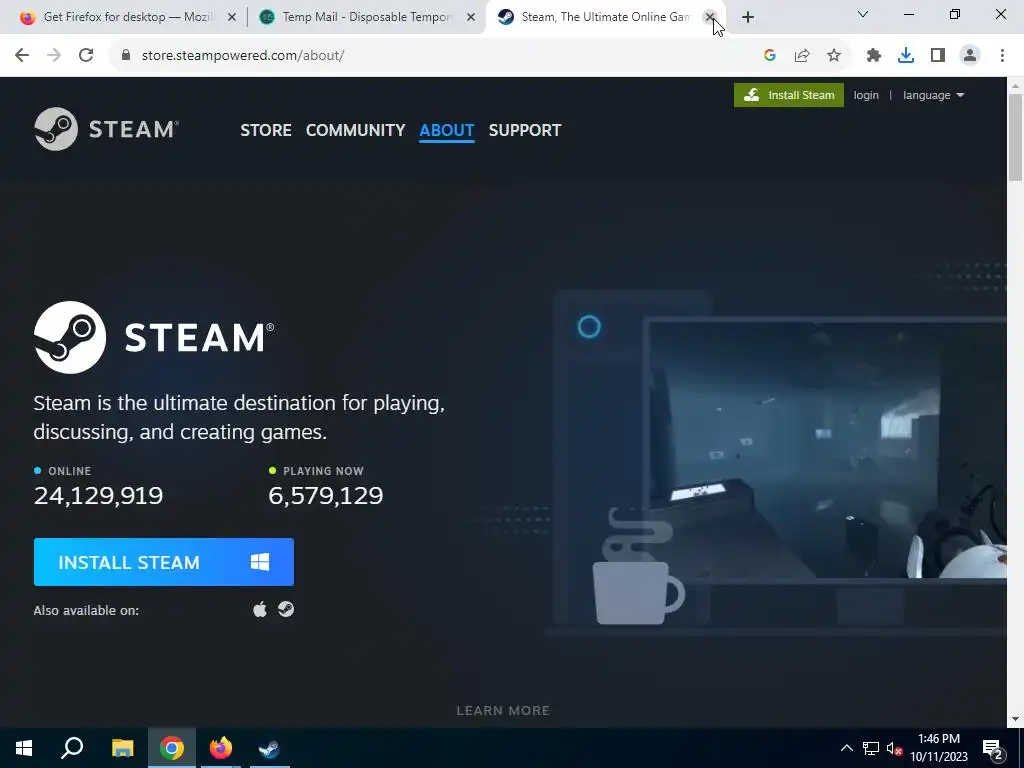
Task: Open the ABOUT menu item
Action: [x=447, y=131]
